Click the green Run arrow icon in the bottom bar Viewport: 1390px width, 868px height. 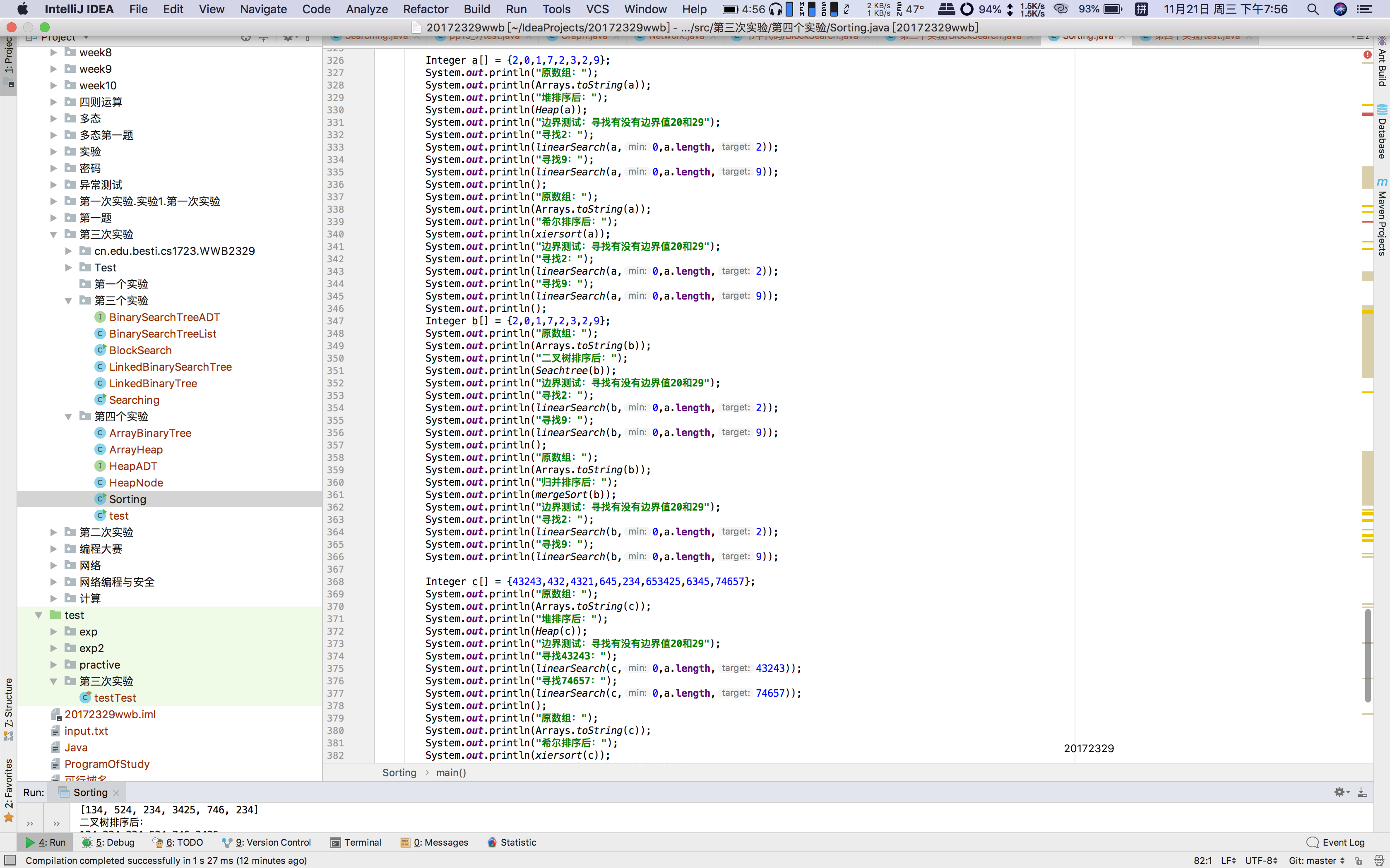point(30,842)
